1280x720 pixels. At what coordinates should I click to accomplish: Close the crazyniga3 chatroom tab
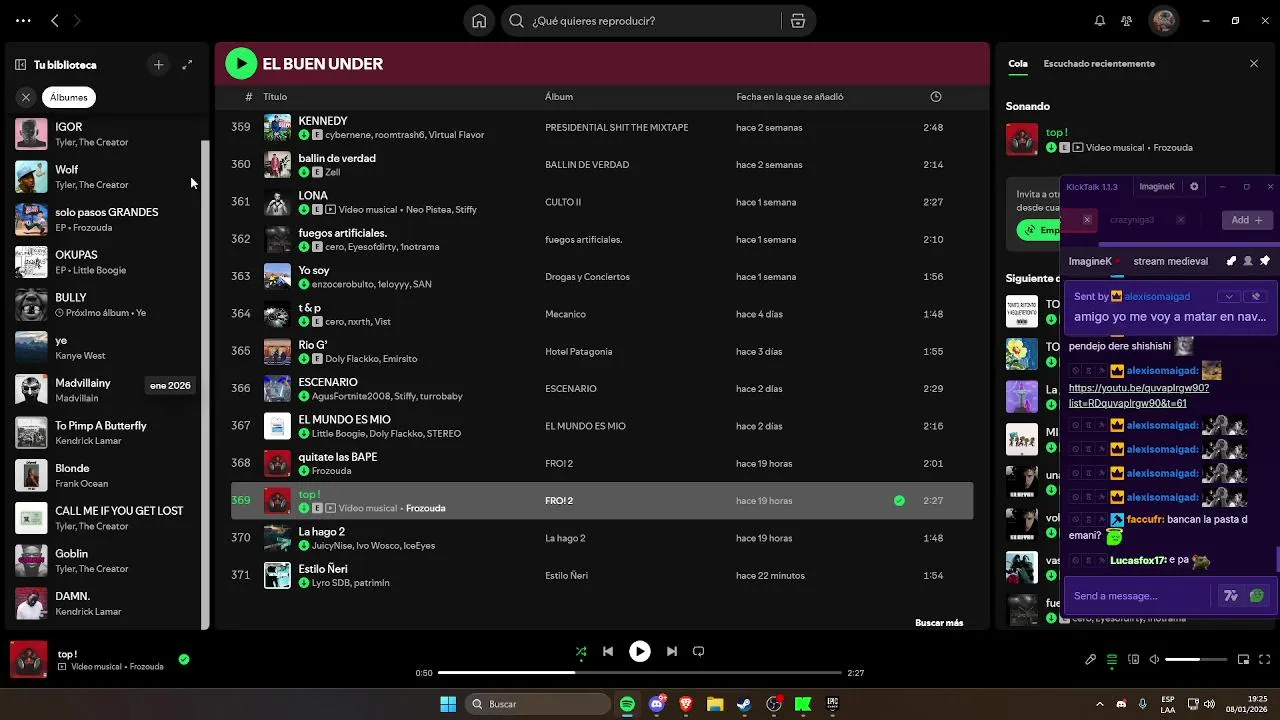click(1180, 220)
